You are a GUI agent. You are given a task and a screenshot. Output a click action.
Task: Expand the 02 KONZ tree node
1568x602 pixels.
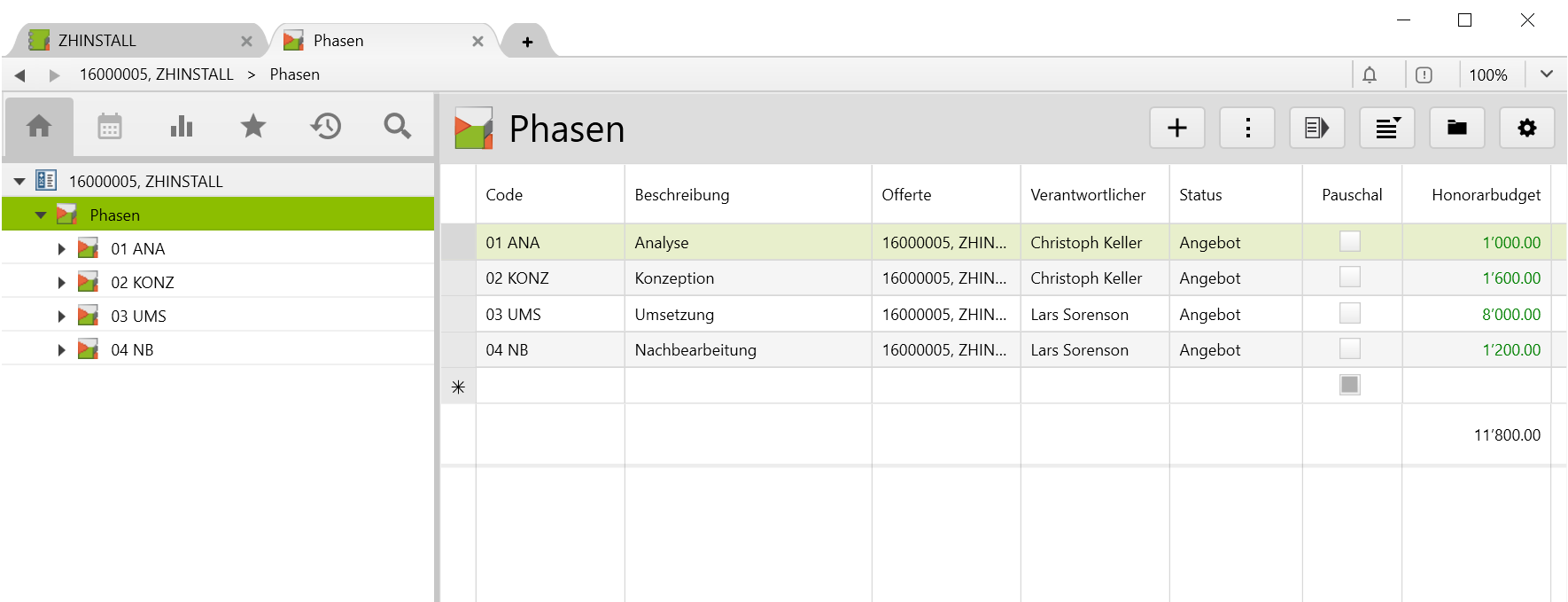click(x=61, y=283)
